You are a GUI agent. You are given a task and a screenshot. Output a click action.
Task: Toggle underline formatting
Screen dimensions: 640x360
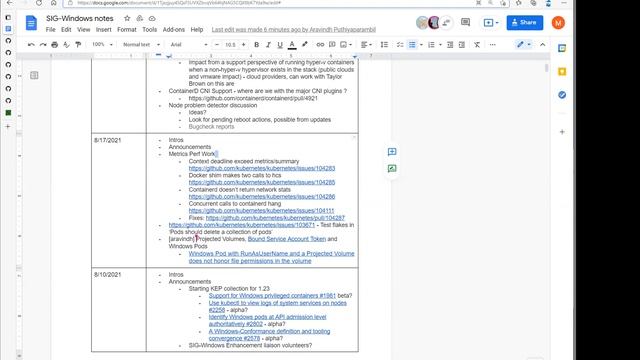tap(280, 44)
